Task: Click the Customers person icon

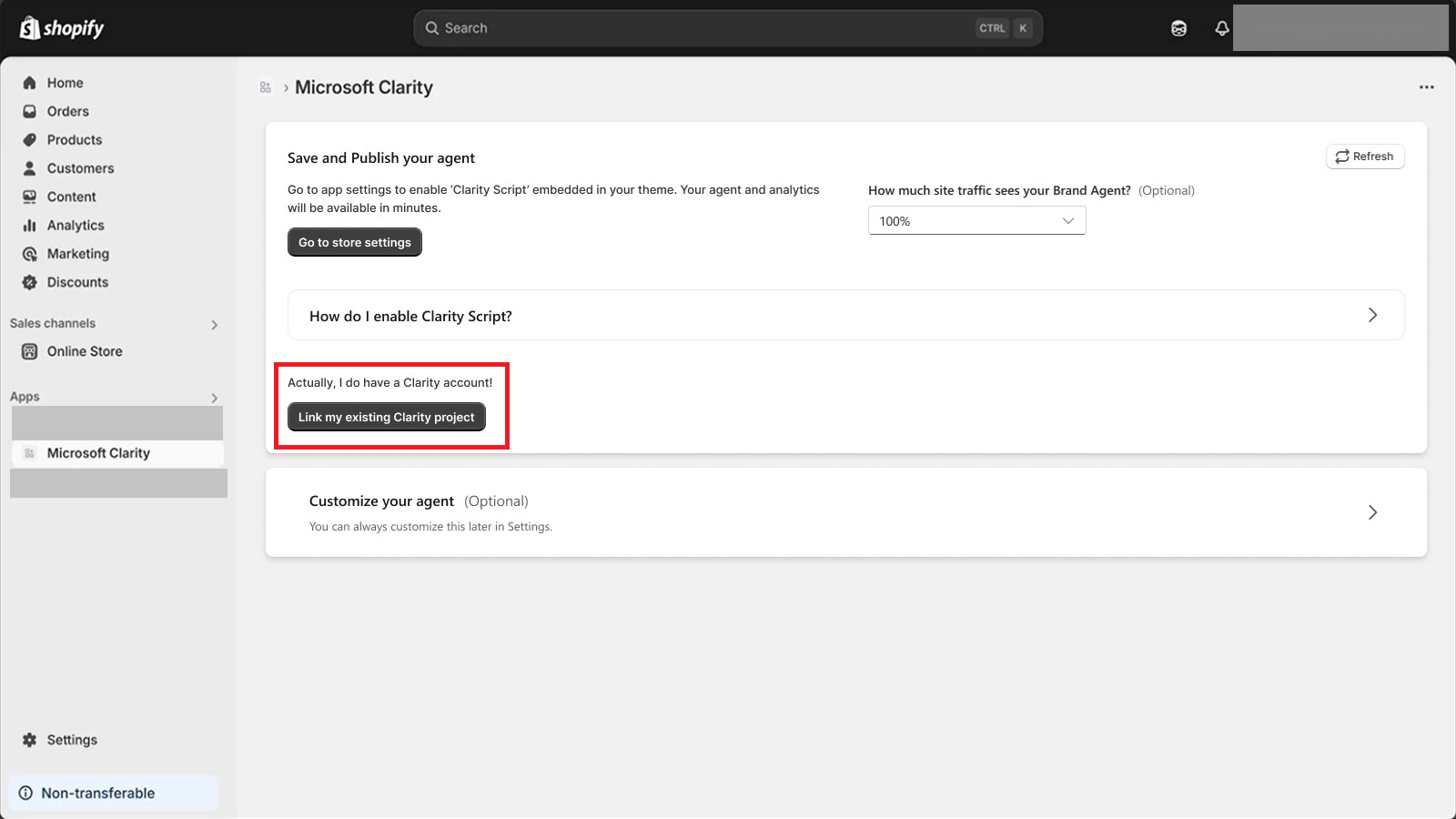Action: tap(29, 168)
